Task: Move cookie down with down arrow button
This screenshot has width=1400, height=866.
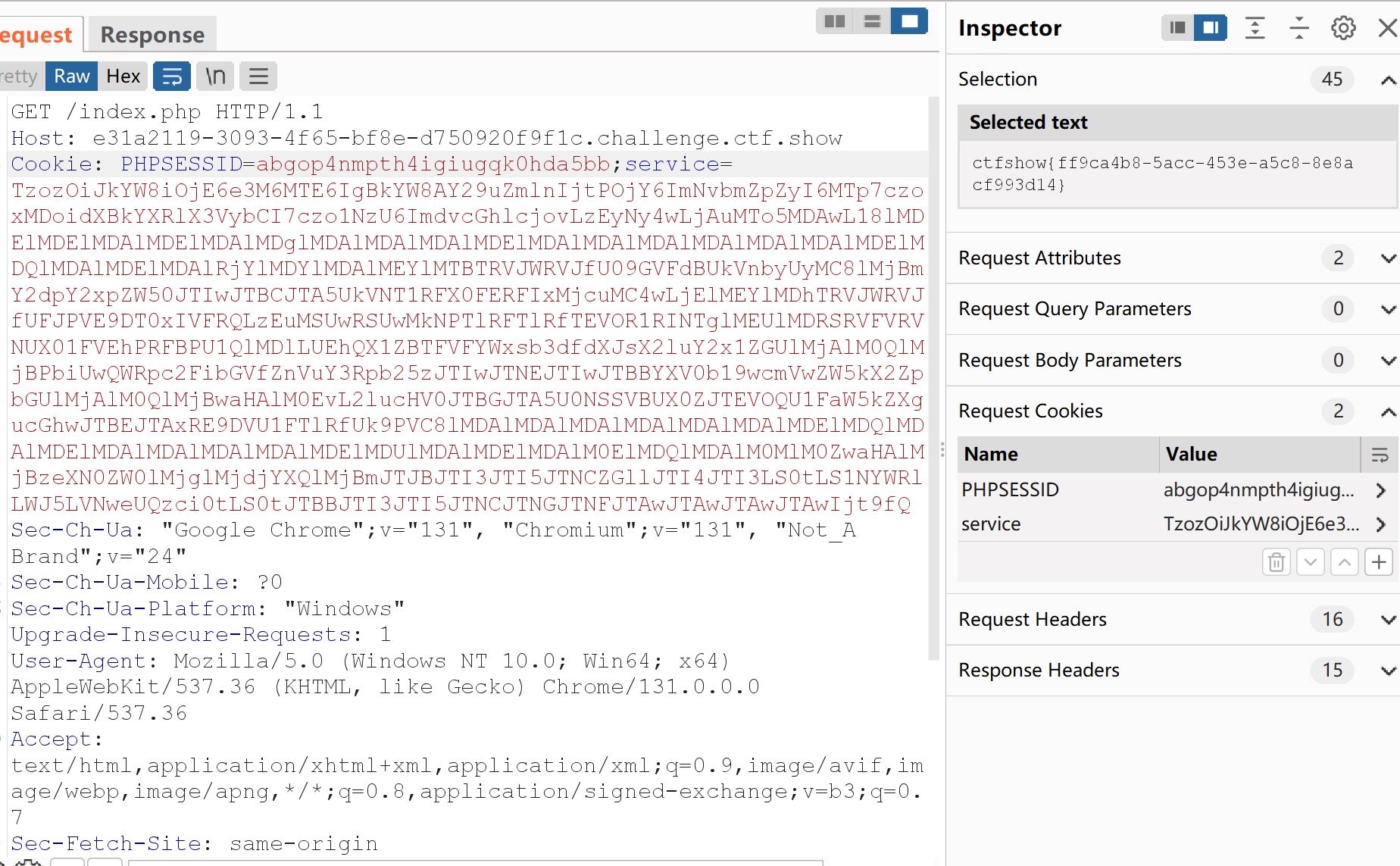Action: (x=1311, y=562)
